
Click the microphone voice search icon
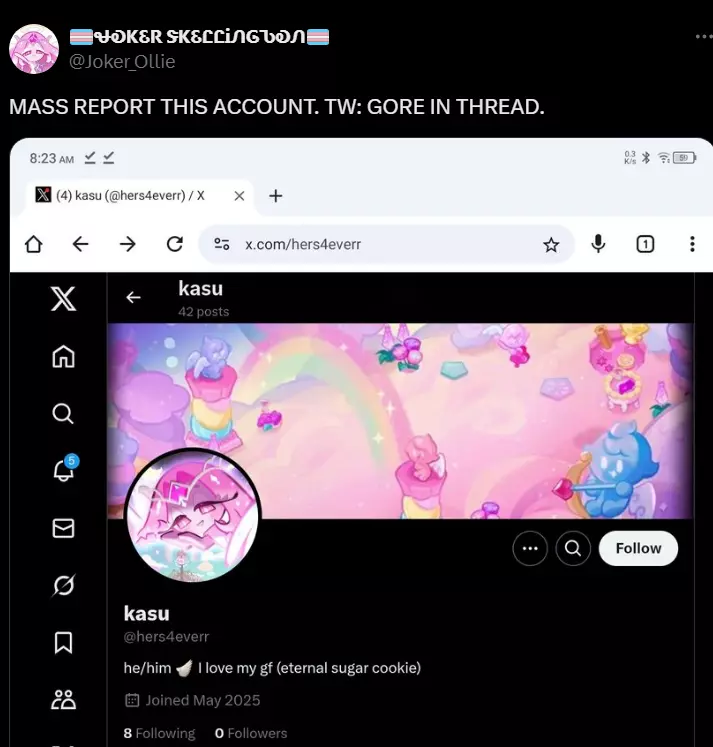coord(598,244)
